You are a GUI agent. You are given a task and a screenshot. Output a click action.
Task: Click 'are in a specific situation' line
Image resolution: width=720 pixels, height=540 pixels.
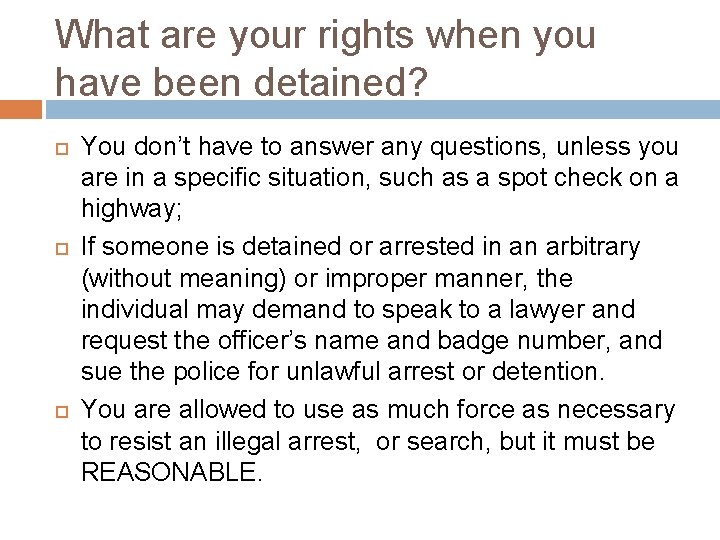(380, 178)
